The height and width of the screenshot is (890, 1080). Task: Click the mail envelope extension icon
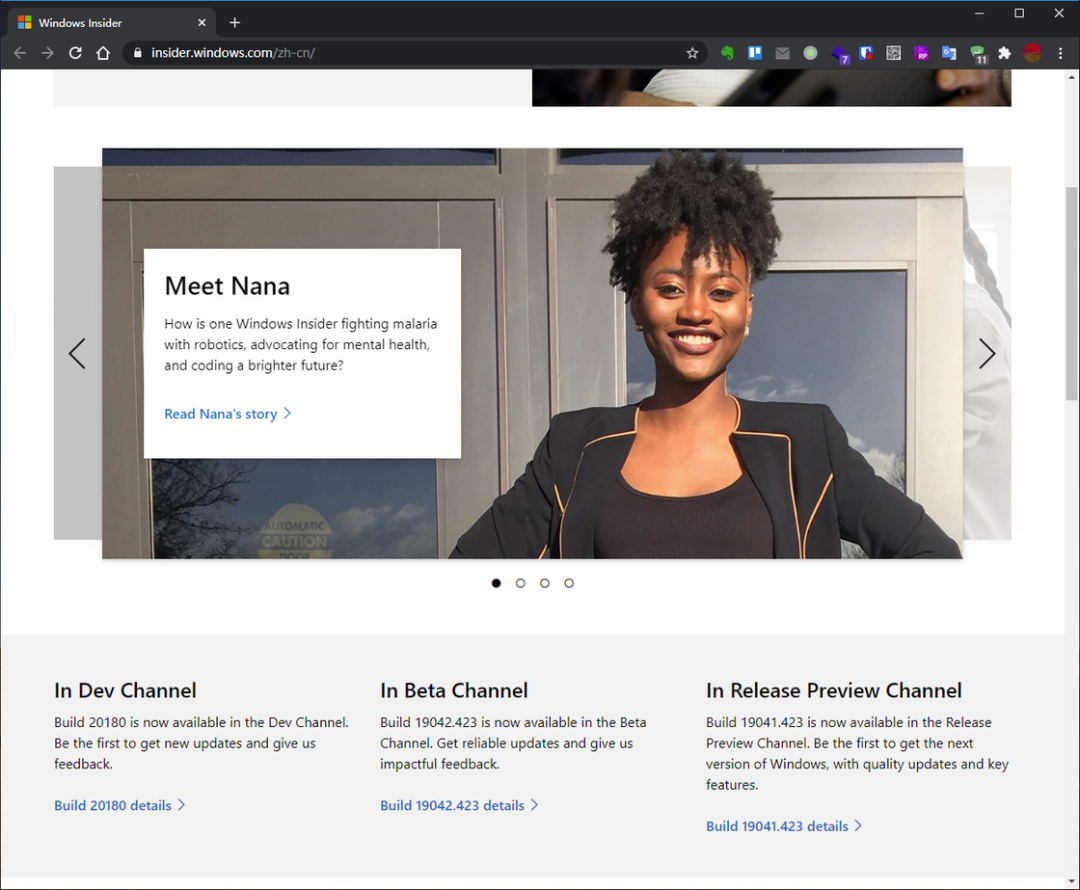coord(782,53)
